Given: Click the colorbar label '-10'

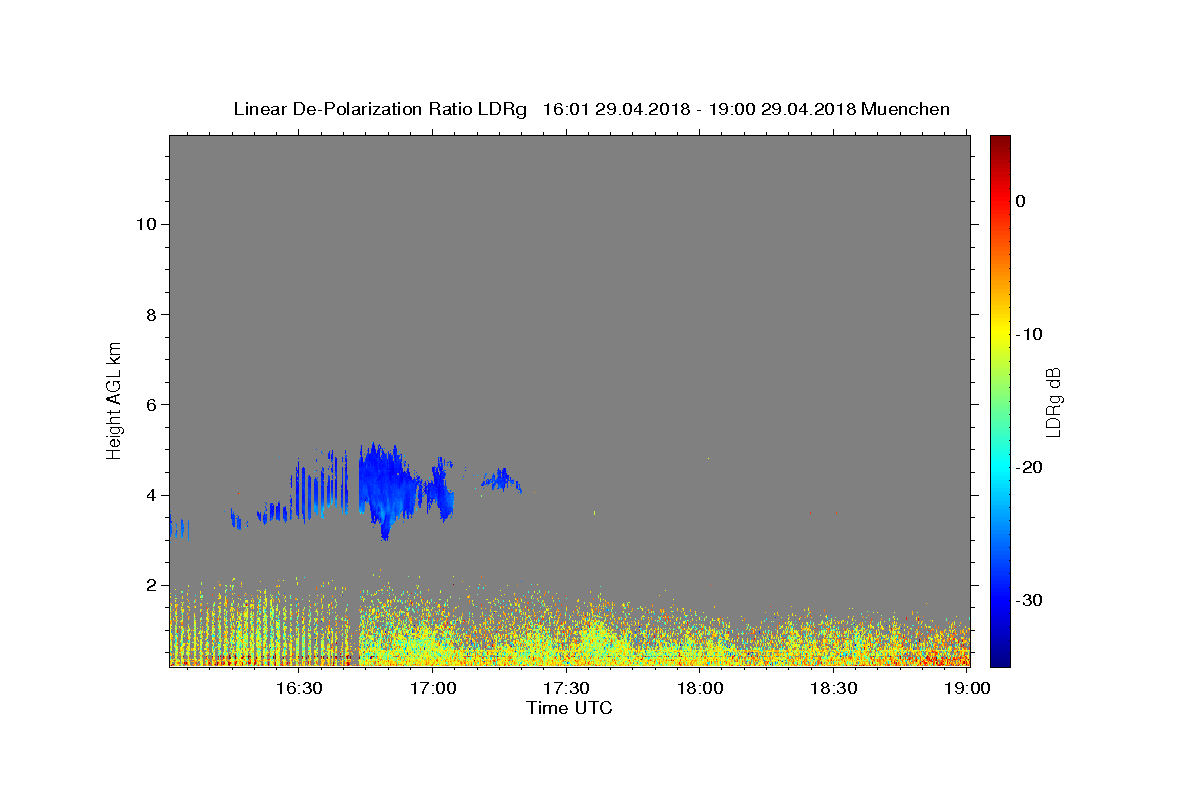Looking at the screenshot, I should [1029, 334].
